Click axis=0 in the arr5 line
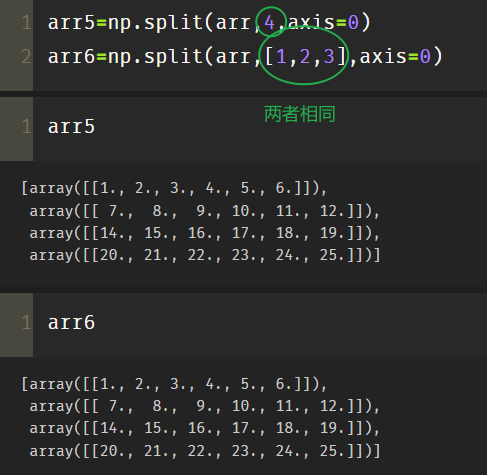 [x=323, y=23]
